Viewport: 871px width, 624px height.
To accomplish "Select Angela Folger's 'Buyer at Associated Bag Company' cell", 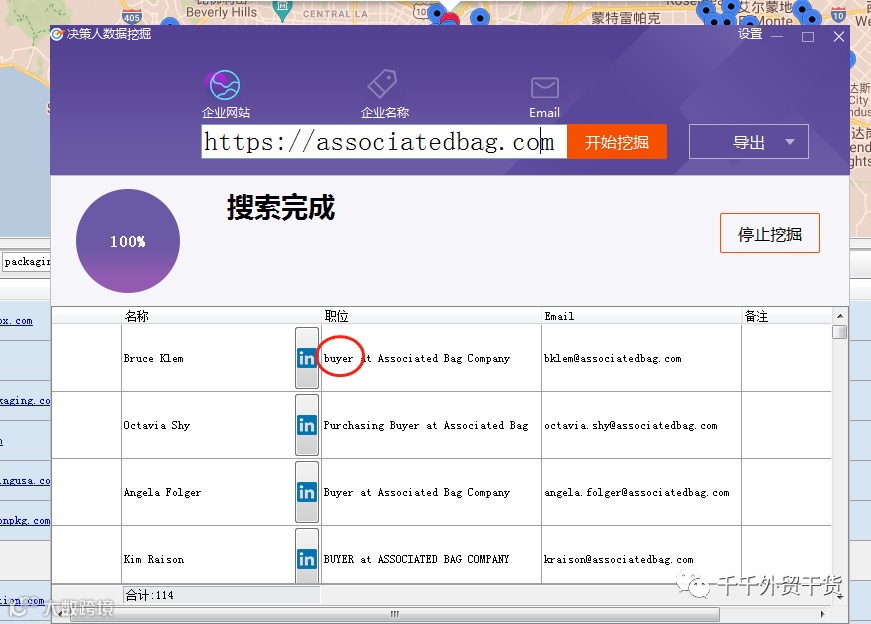I will click(x=431, y=492).
